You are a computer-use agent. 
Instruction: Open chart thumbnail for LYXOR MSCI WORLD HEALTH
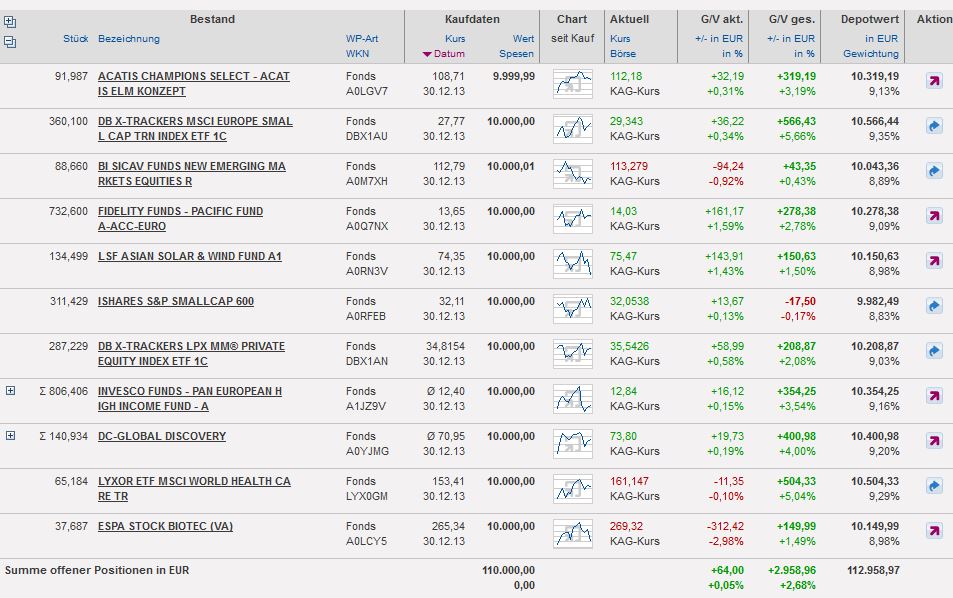[x=573, y=489]
